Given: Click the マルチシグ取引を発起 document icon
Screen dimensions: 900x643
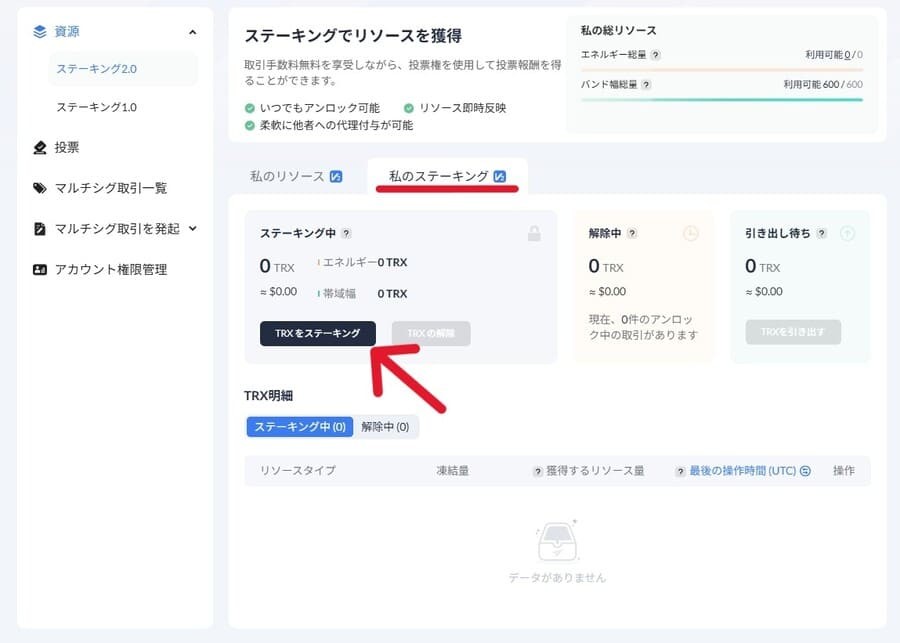Looking at the screenshot, I should click(40, 229).
